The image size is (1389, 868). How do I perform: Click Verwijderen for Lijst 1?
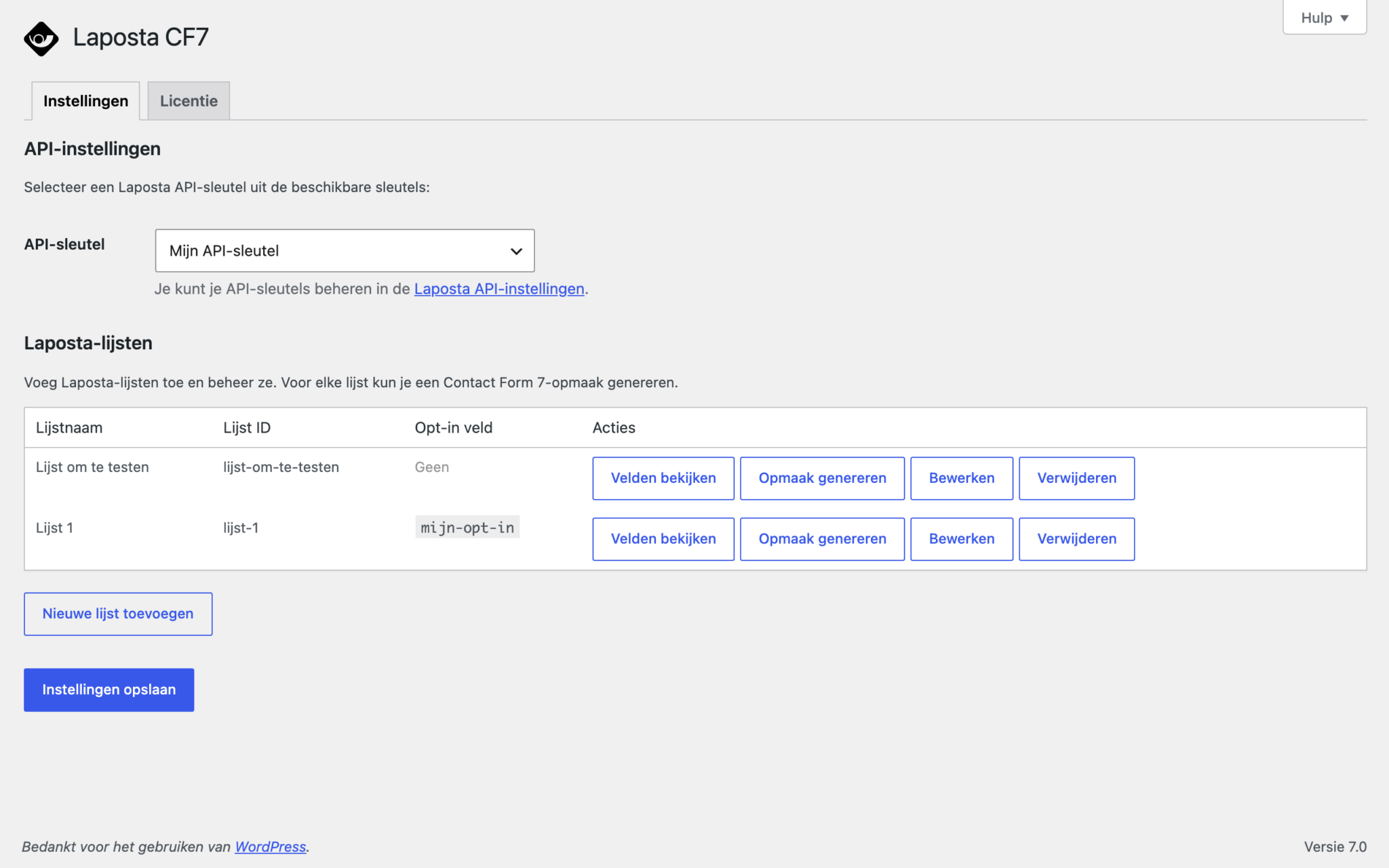click(1077, 539)
